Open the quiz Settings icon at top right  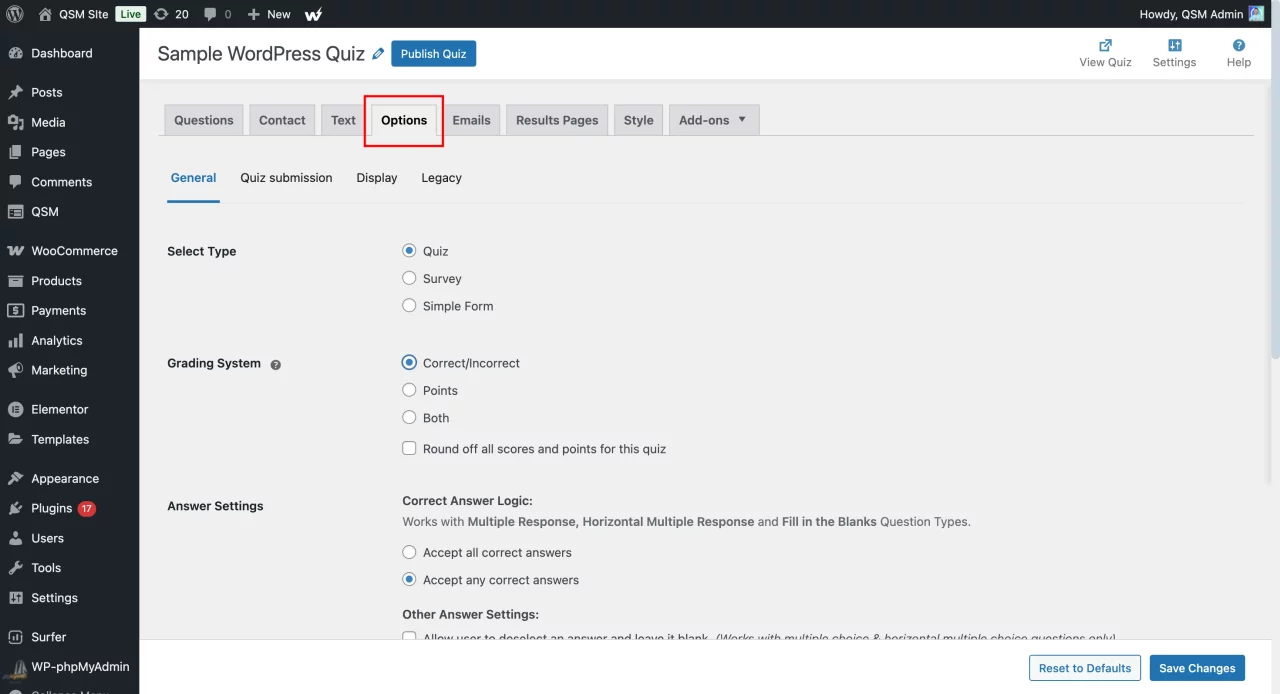[x=1174, y=46]
